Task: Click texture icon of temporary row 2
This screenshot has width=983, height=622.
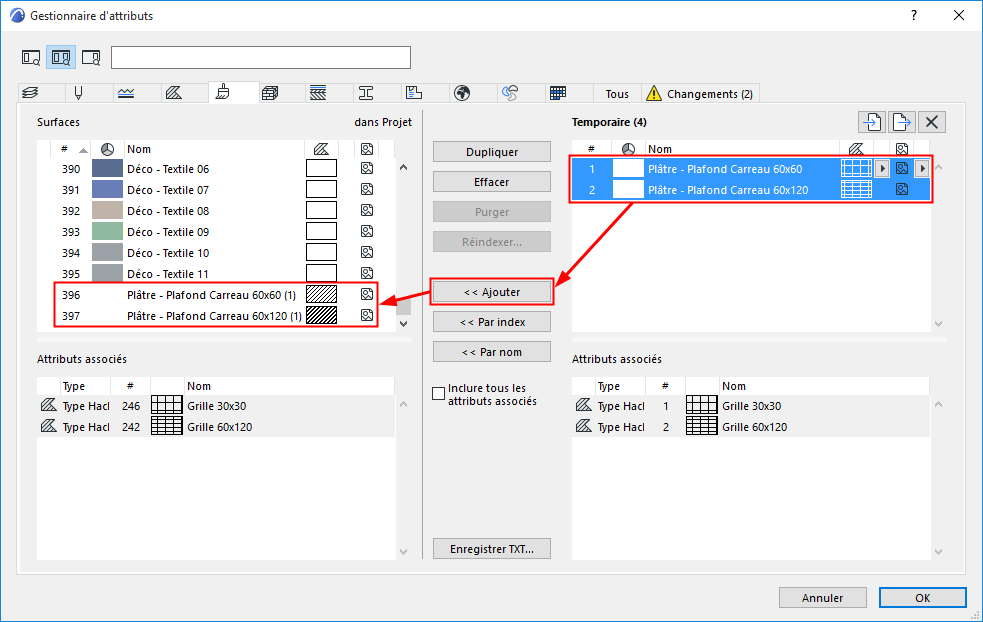Action: coord(902,189)
